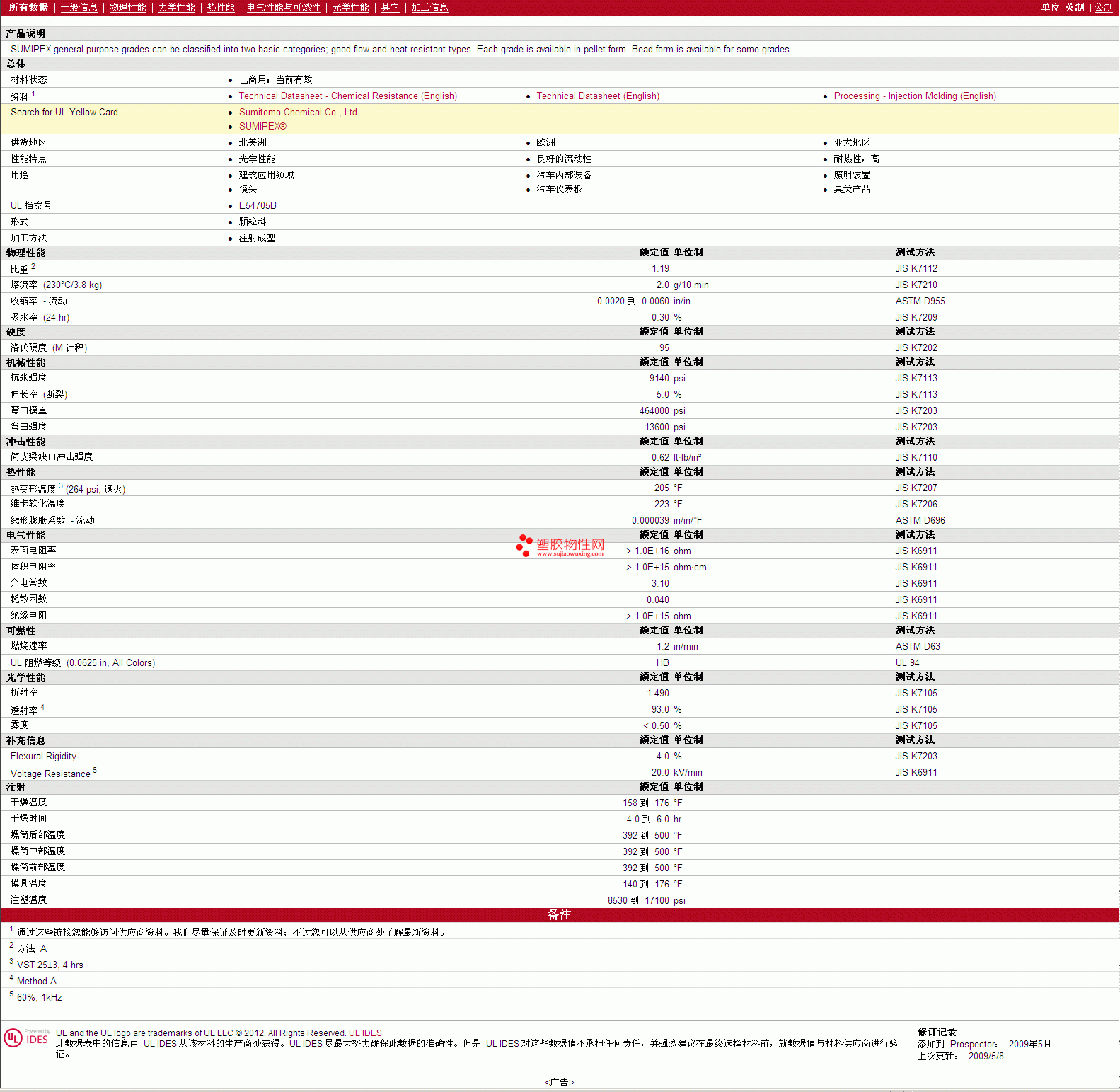Open the 其它 tab
Screen dimensions: 1120x1092
(390, 8)
